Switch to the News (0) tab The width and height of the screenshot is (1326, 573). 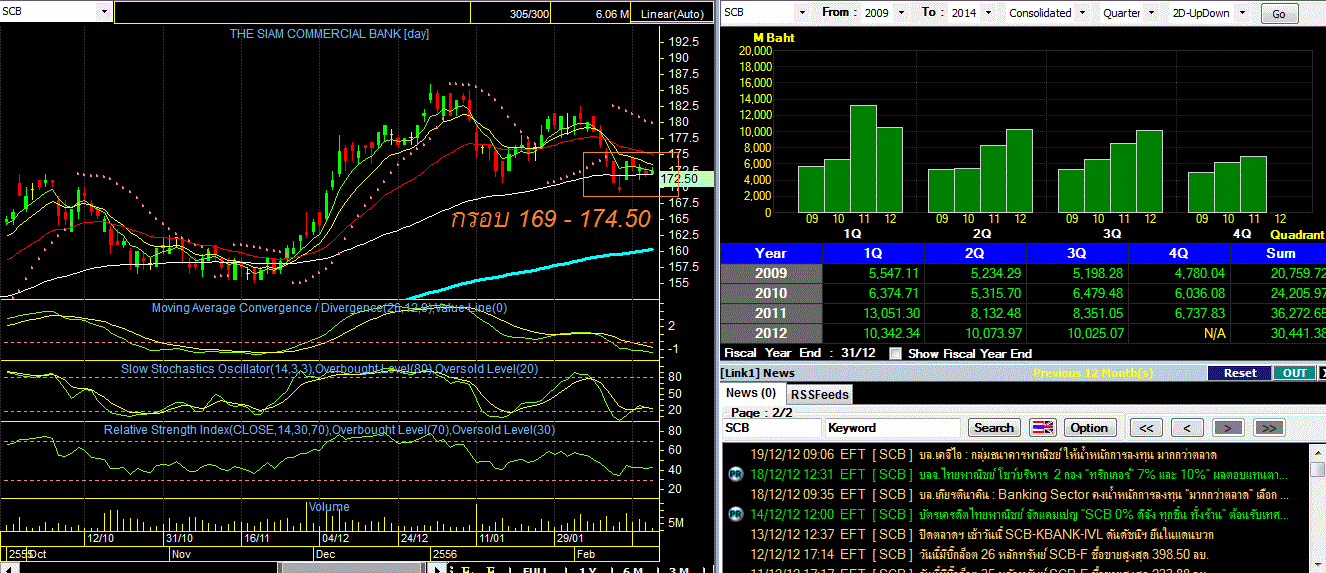(x=751, y=393)
